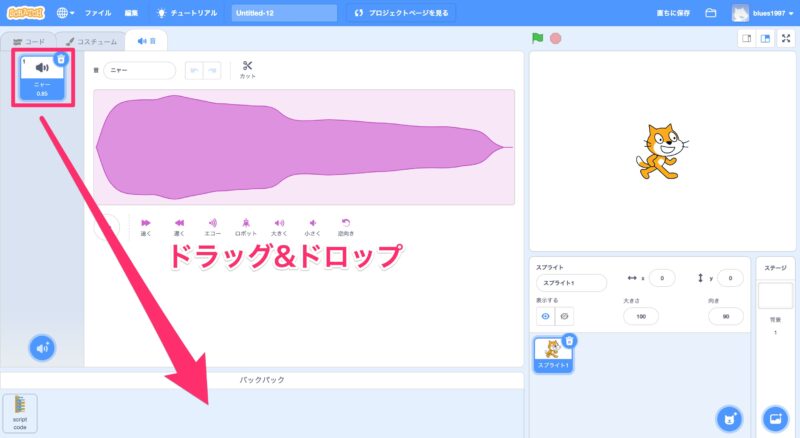
Task: Apply the Robot (ロボット) sound effect
Action: (x=245, y=226)
